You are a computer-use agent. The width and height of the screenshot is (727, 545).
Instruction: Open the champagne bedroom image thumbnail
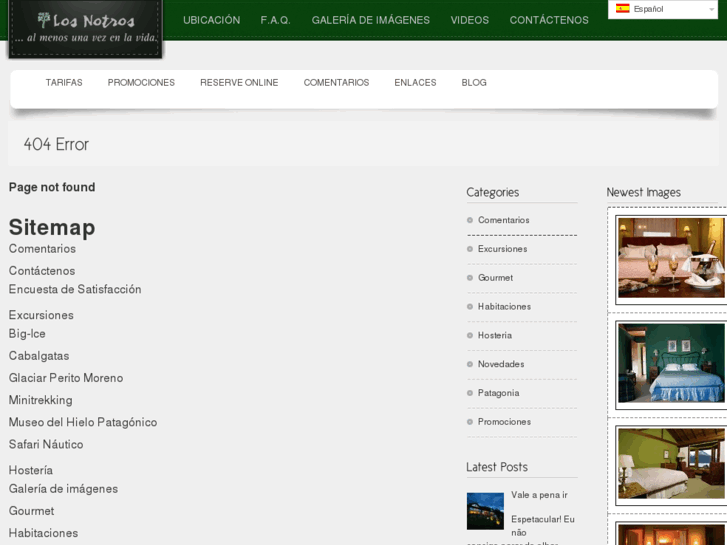coord(671,258)
